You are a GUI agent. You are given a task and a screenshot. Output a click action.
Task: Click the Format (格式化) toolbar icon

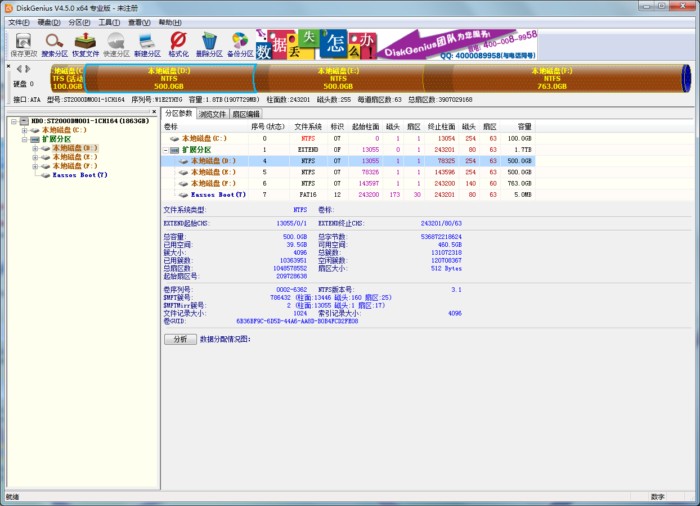coord(178,43)
